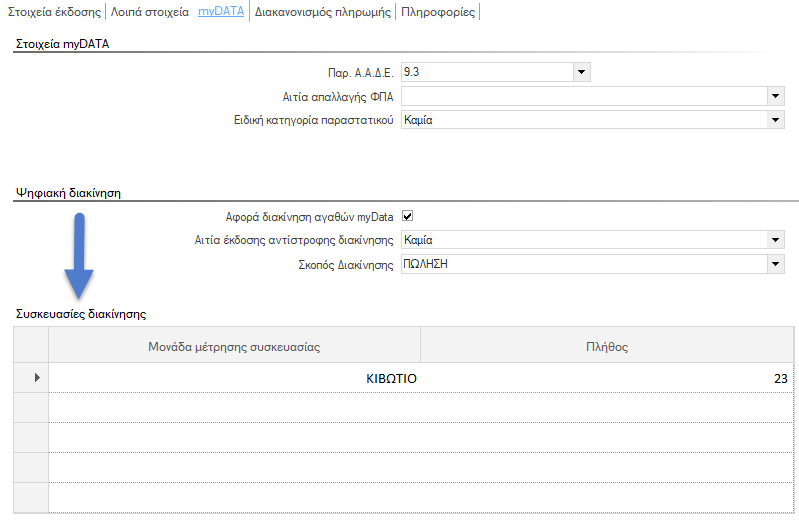Expand the Σκοπός Διακίνησης dropdown arrow

click(776, 264)
